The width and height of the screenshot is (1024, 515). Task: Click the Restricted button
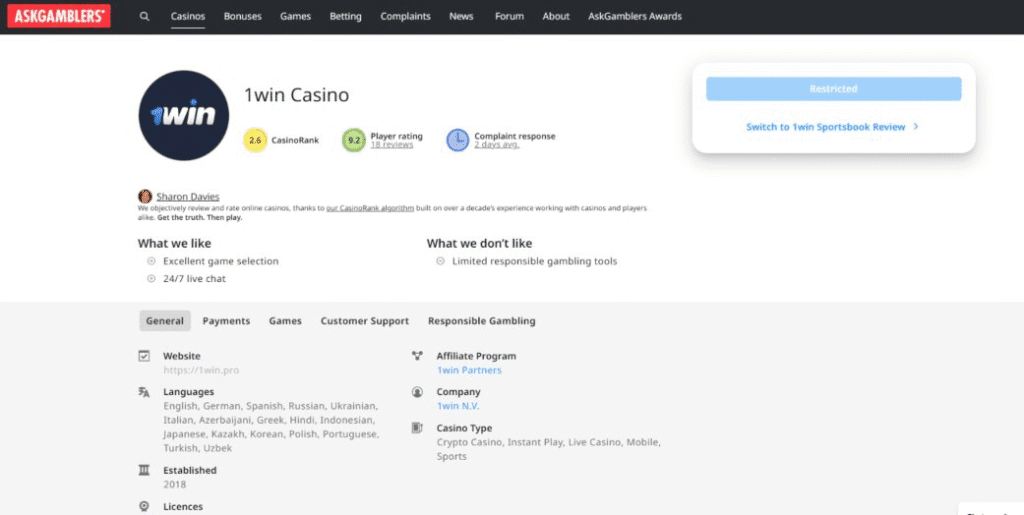click(x=833, y=89)
